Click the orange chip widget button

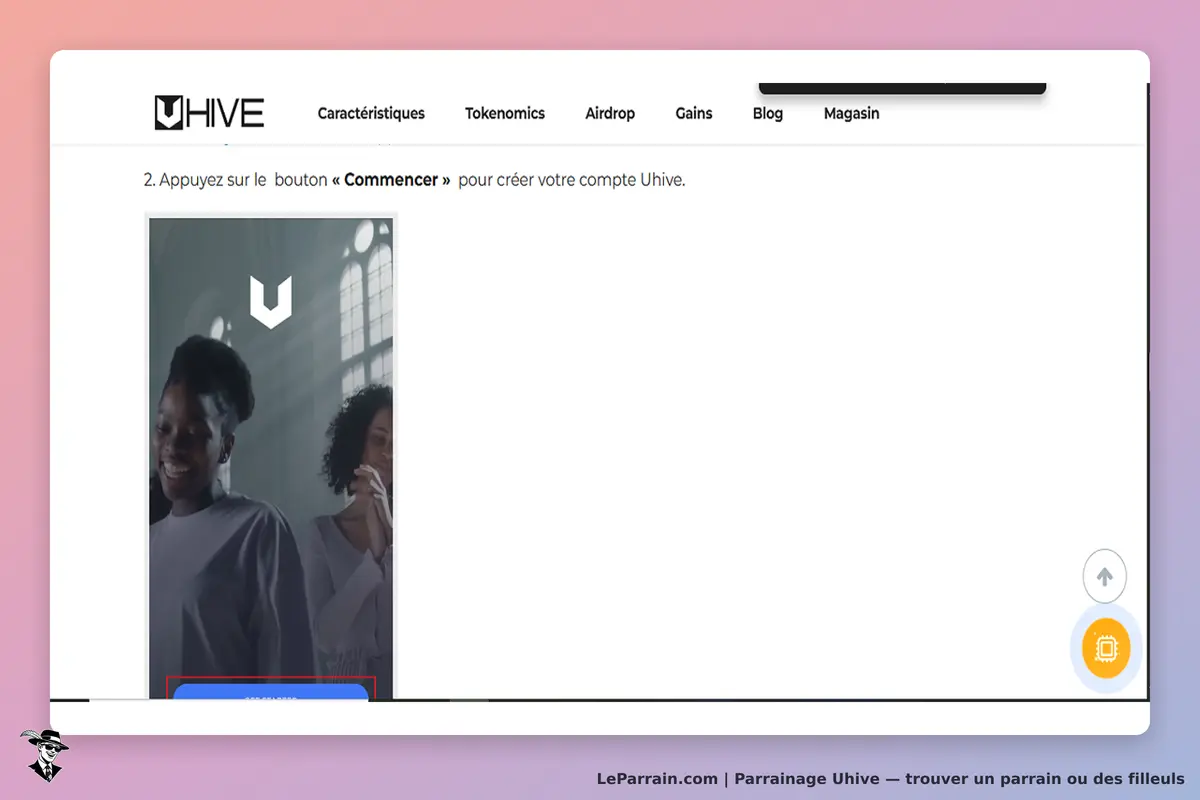pos(1106,648)
